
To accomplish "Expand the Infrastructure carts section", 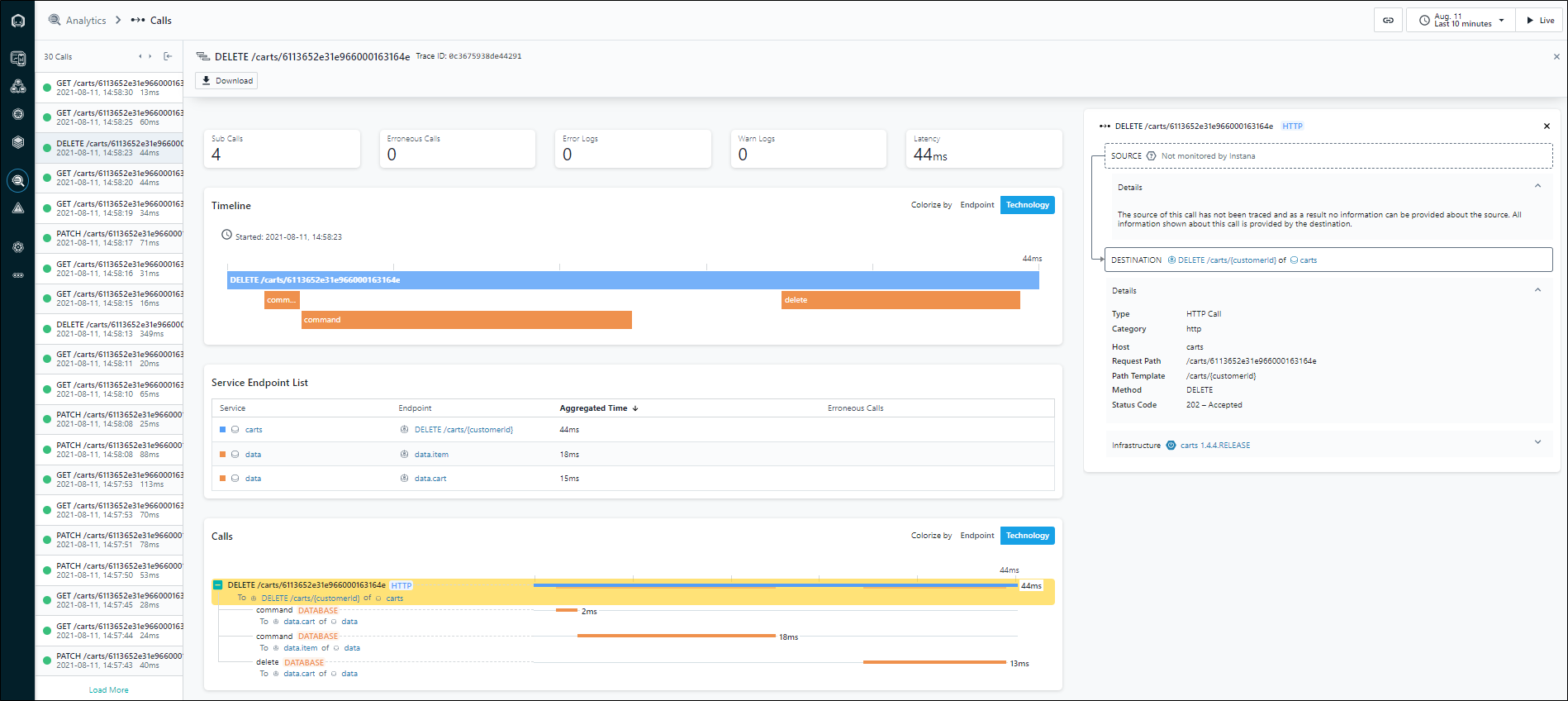I will 1537,442.
